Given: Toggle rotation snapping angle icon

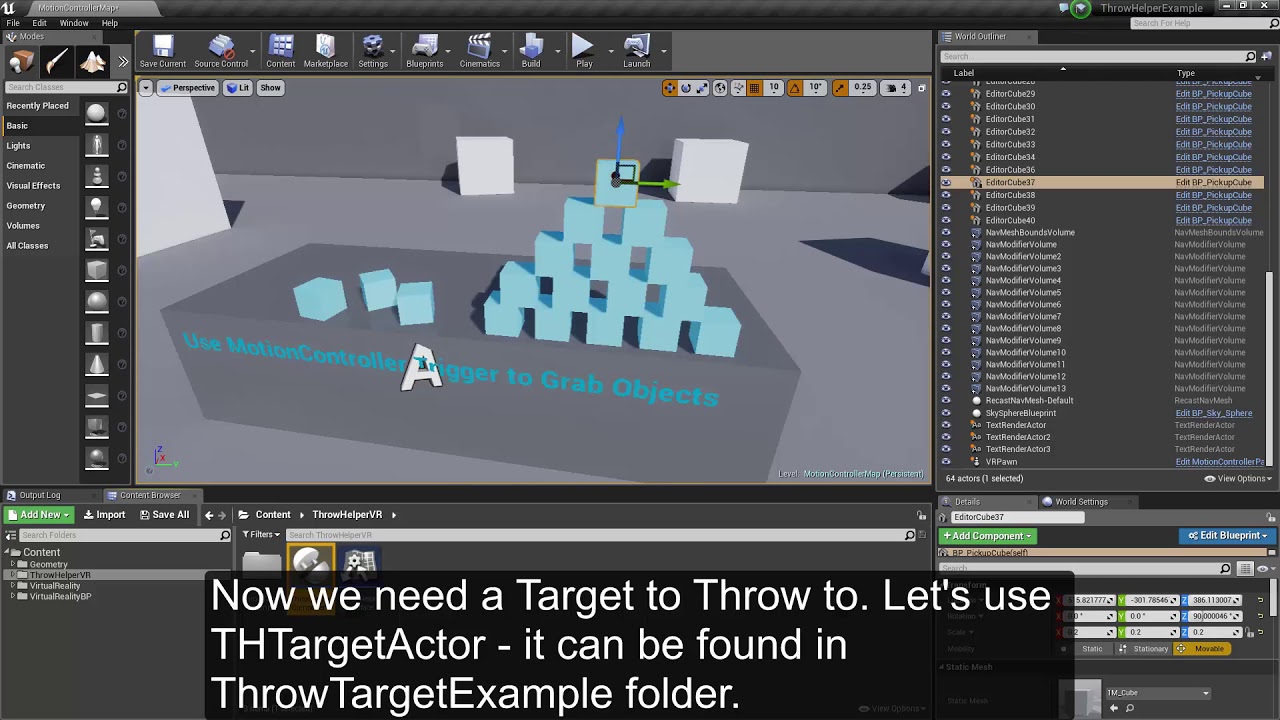Looking at the screenshot, I should click(x=795, y=88).
